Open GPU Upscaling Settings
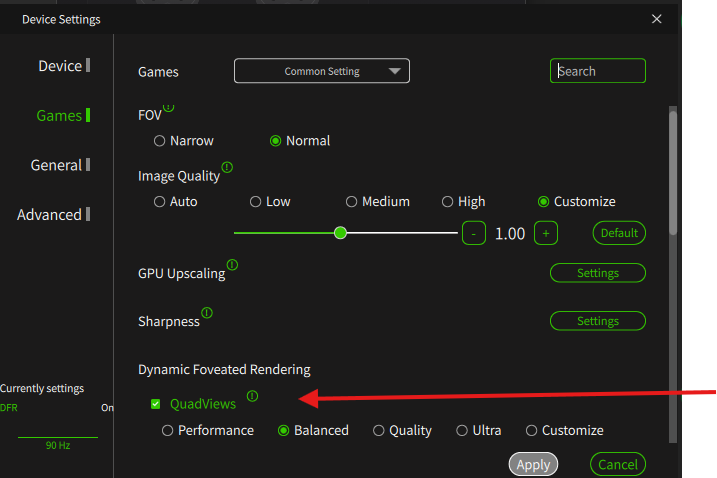Screen dimensions: 717x478 pos(597,273)
